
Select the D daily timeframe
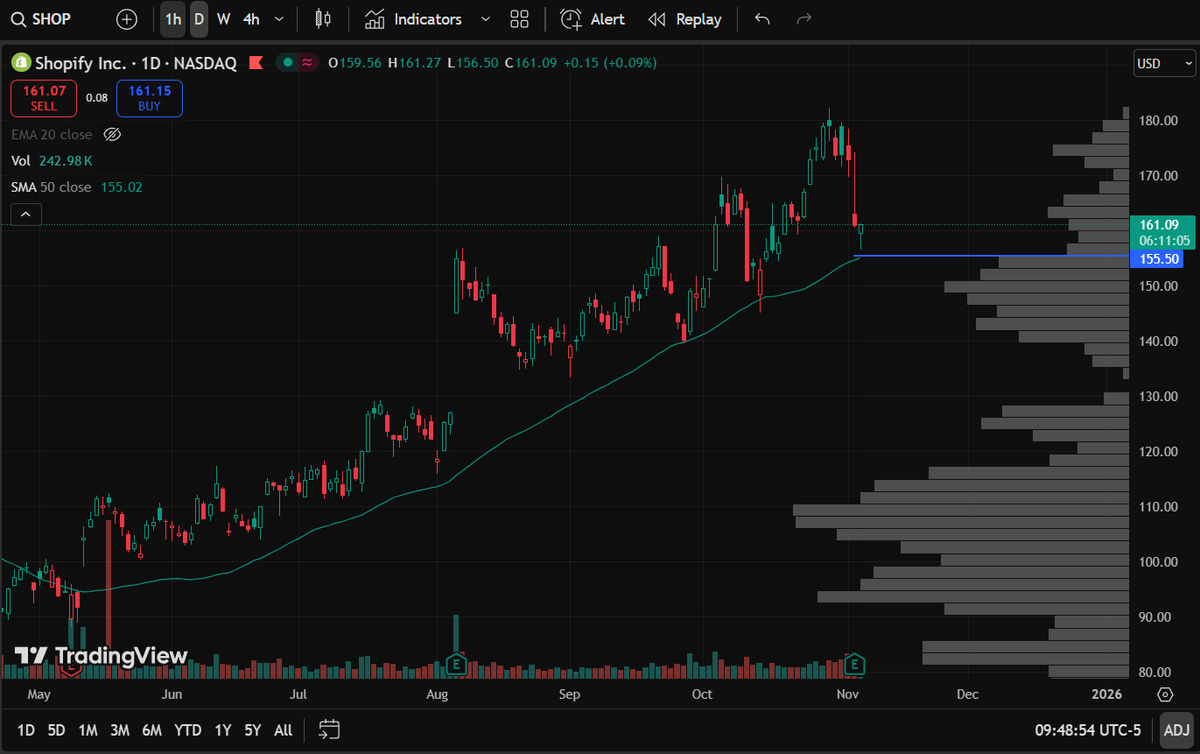(199, 19)
